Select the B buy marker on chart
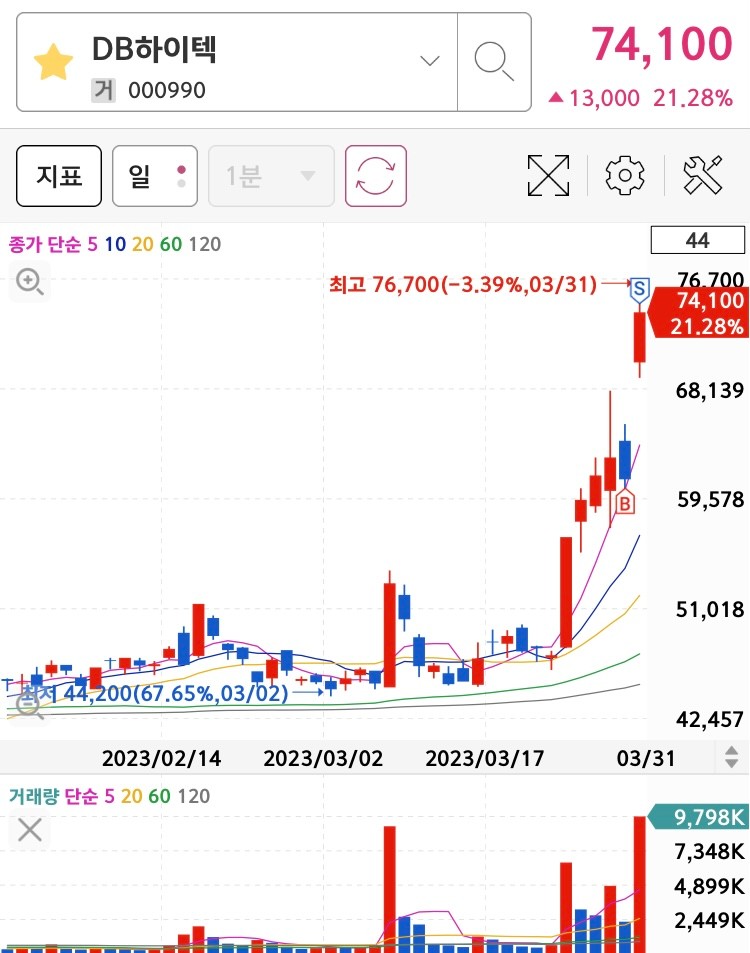750x953 pixels. 625,502
